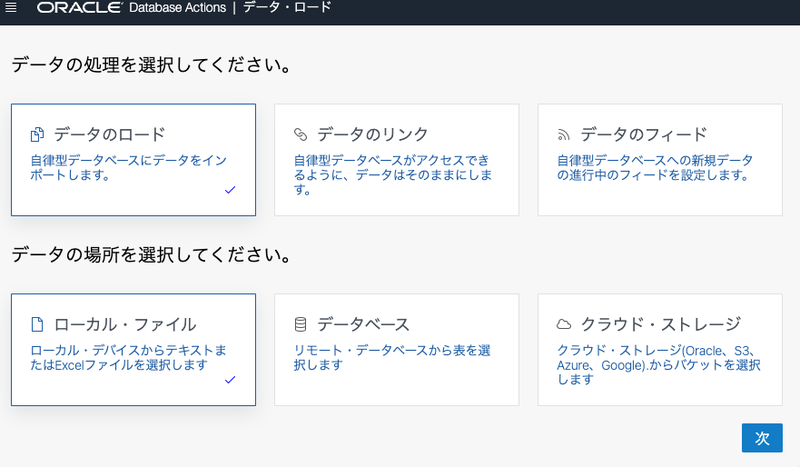Open the hamburger navigation menu

pyautogui.click(x=11, y=8)
